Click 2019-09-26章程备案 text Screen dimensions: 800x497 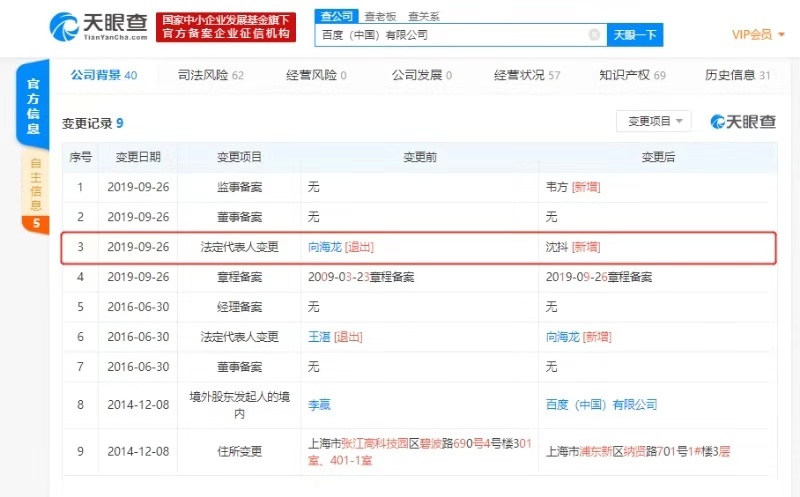(599, 277)
